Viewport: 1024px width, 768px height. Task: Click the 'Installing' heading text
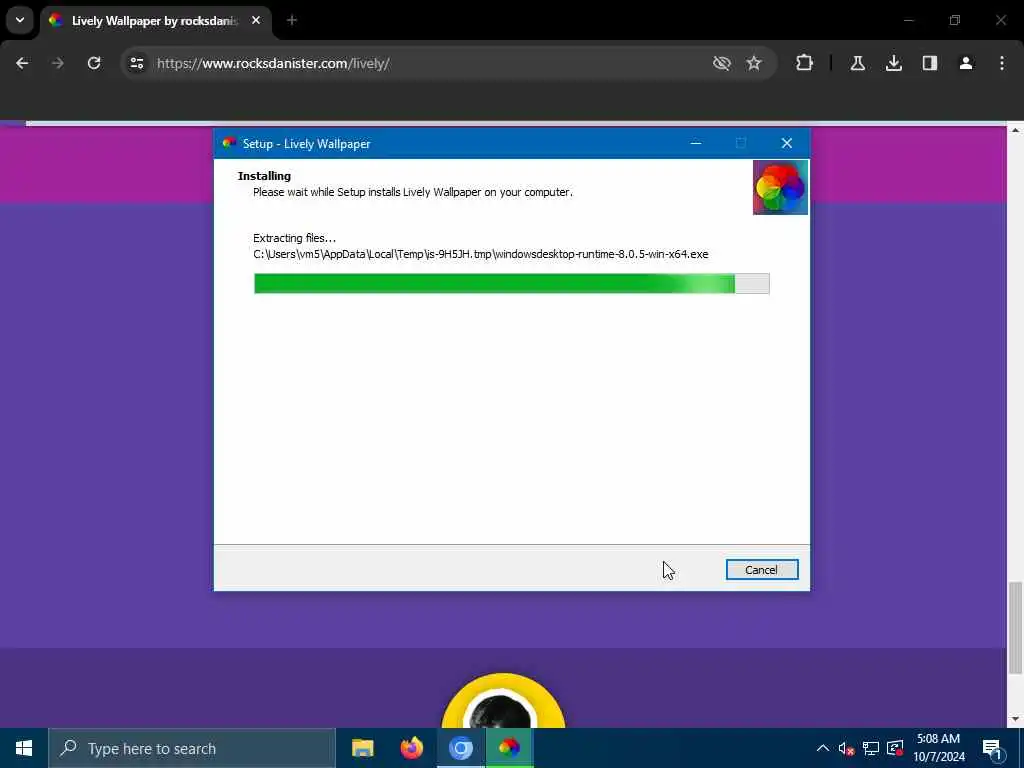tap(264, 176)
